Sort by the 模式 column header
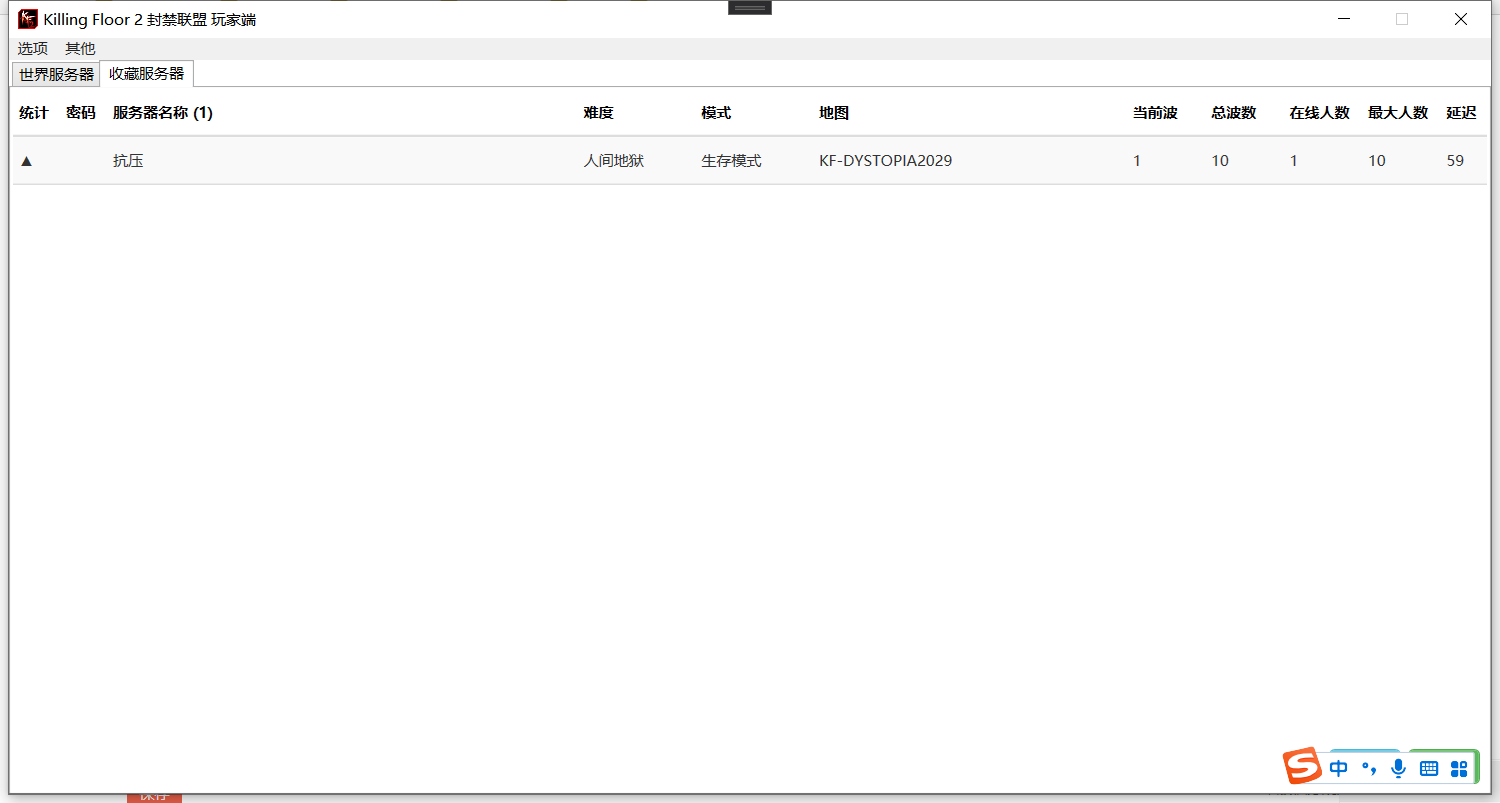The width and height of the screenshot is (1500, 803). 716,113
